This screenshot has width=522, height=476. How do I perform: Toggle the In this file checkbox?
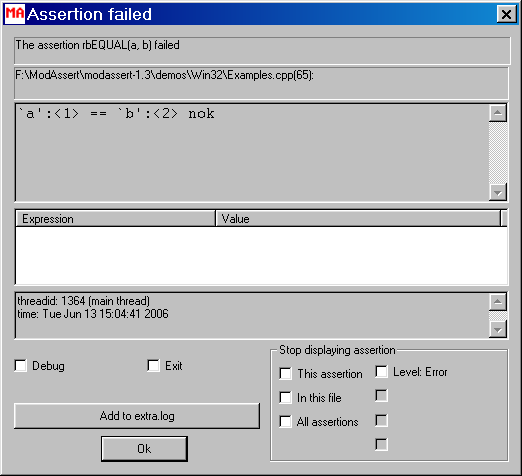pyautogui.click(x=285, y=397)
